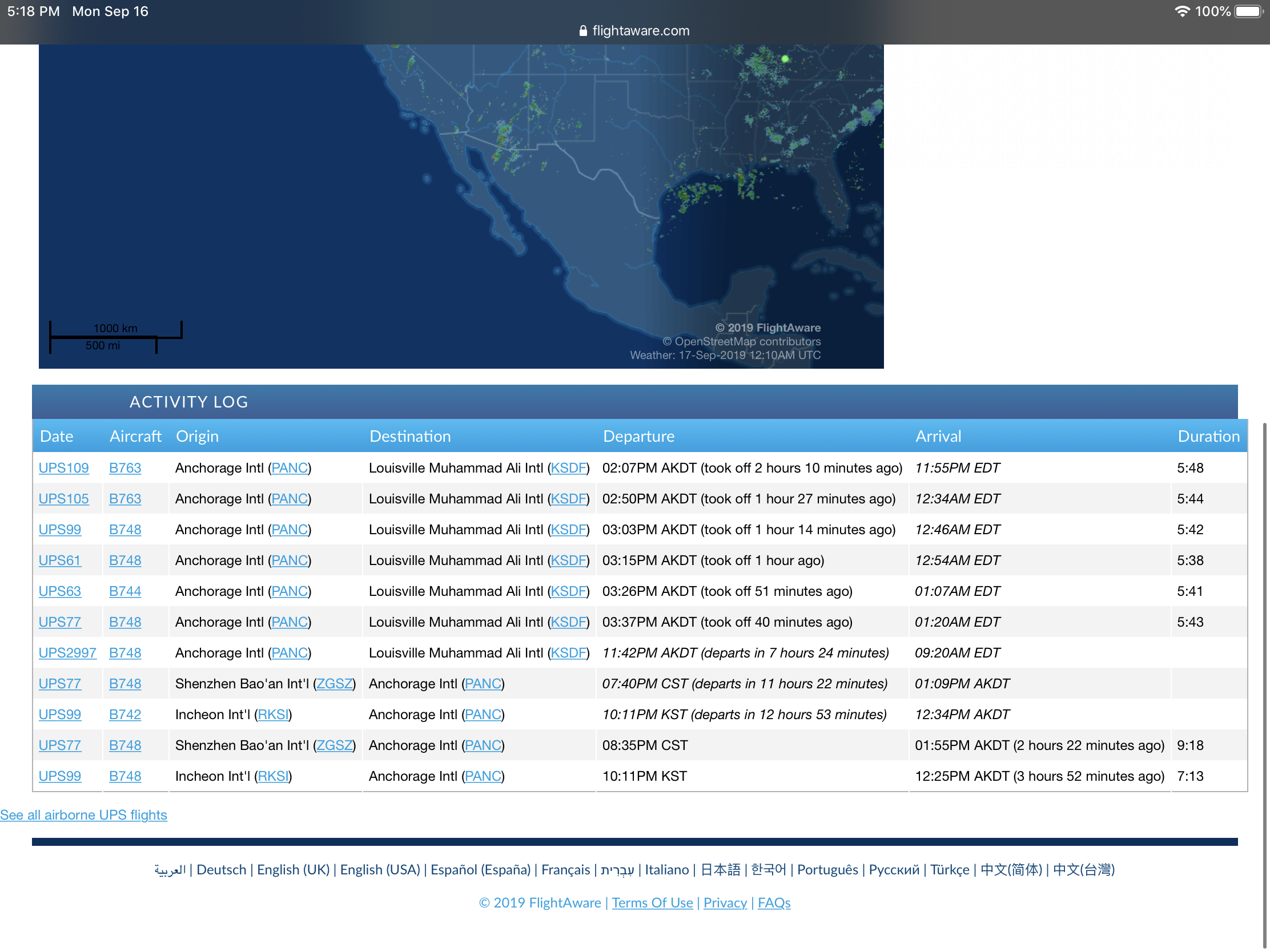Tap the battery indicator icon
This screenshot has width=1270, height=952.
coord(1249,11)
